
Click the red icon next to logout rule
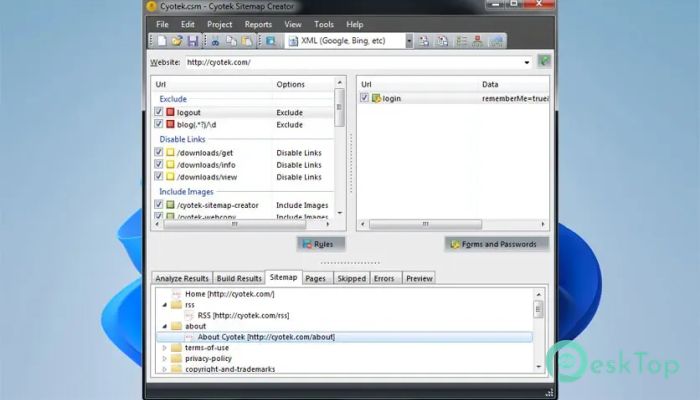point(170,112)
